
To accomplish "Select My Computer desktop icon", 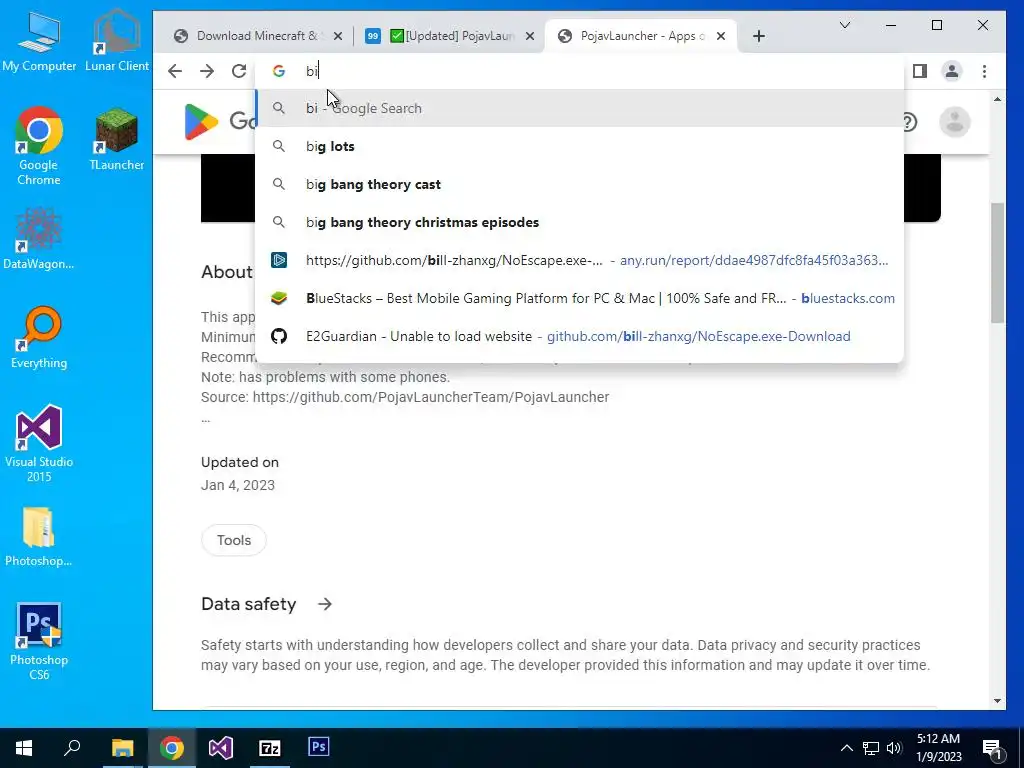I will (x=39, y=40).
